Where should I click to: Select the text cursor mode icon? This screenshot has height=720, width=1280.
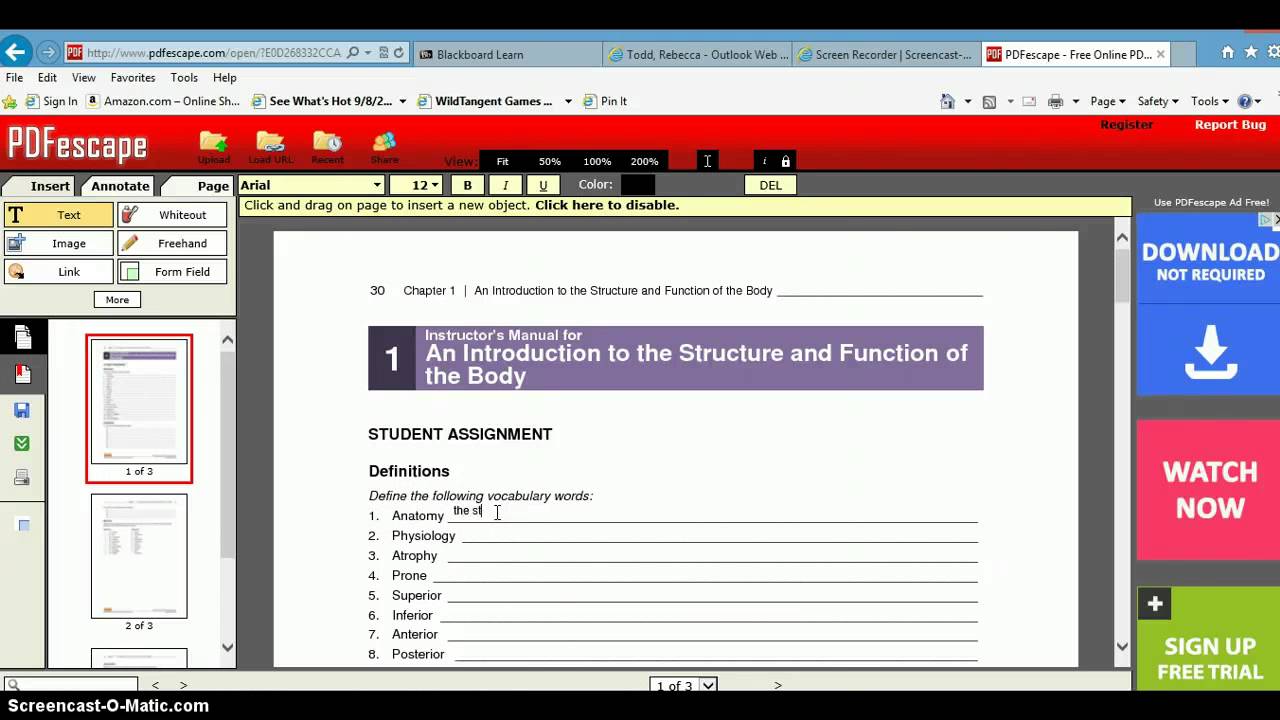coord(707,161)
